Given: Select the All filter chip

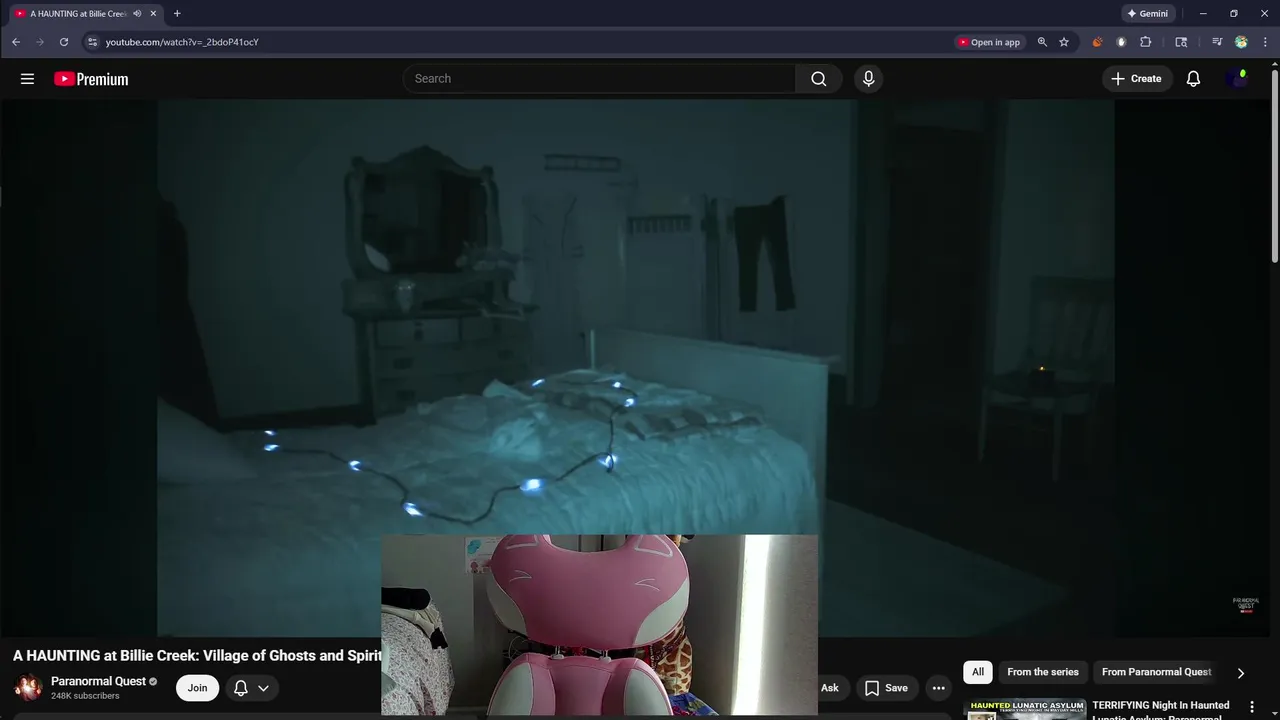Looking at the screenshot, I should 978,672.
